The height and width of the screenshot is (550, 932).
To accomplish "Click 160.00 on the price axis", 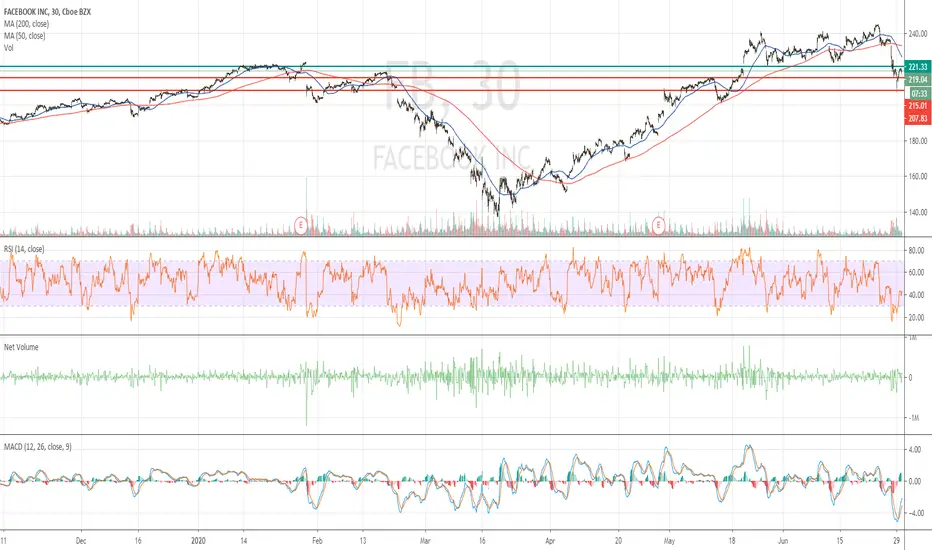I will coord(918,177).
